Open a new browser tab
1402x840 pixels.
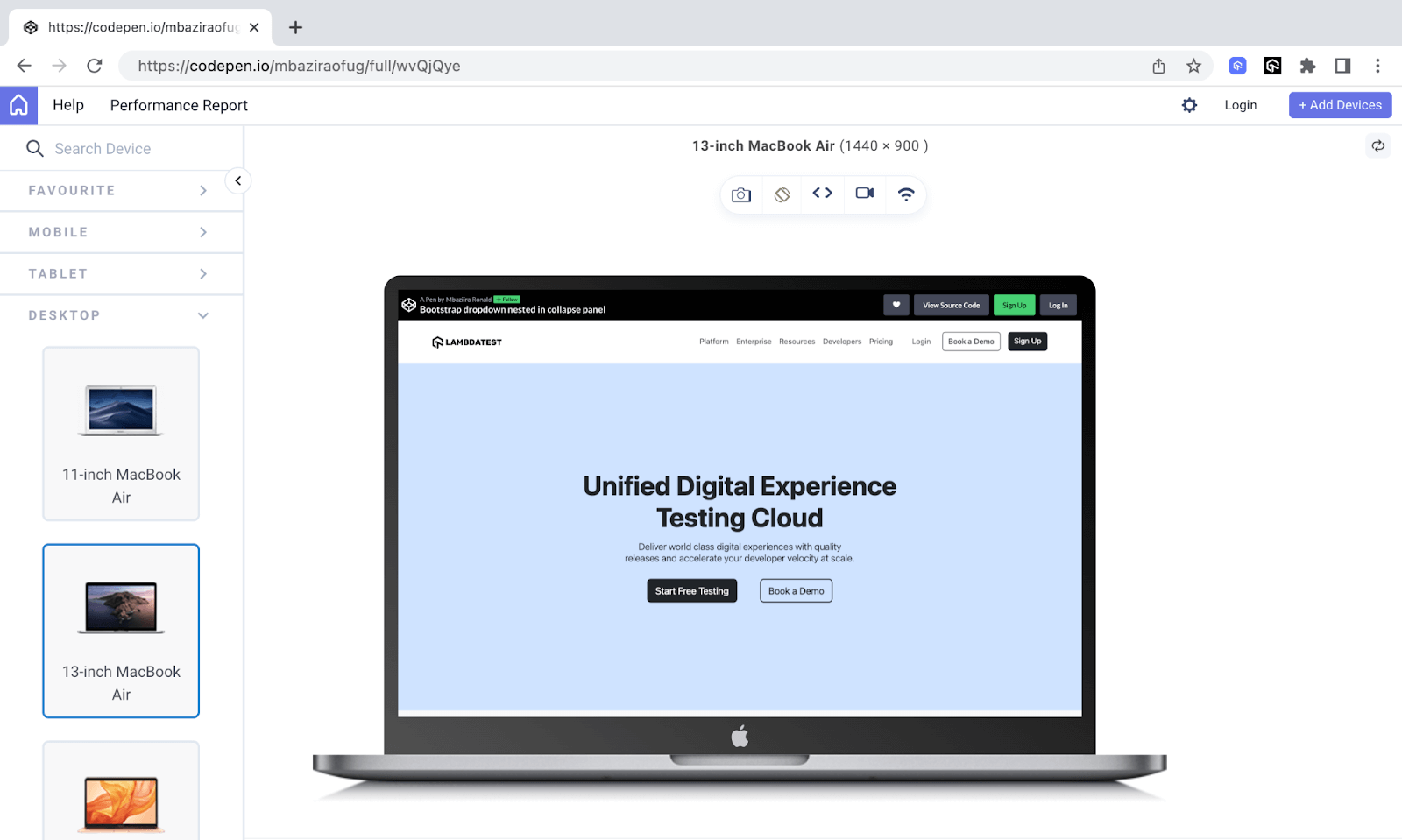[295, 27]
